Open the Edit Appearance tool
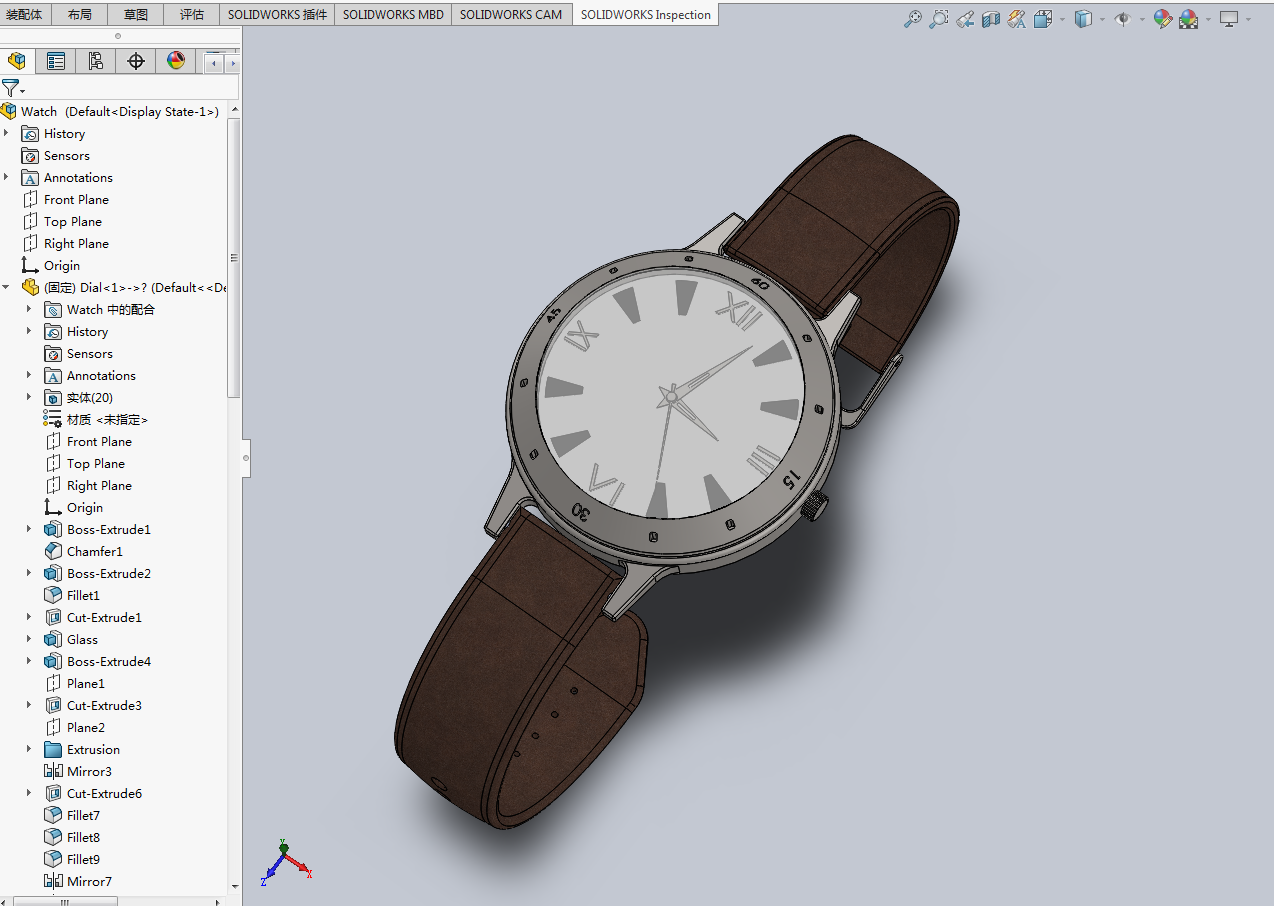 1162,19
